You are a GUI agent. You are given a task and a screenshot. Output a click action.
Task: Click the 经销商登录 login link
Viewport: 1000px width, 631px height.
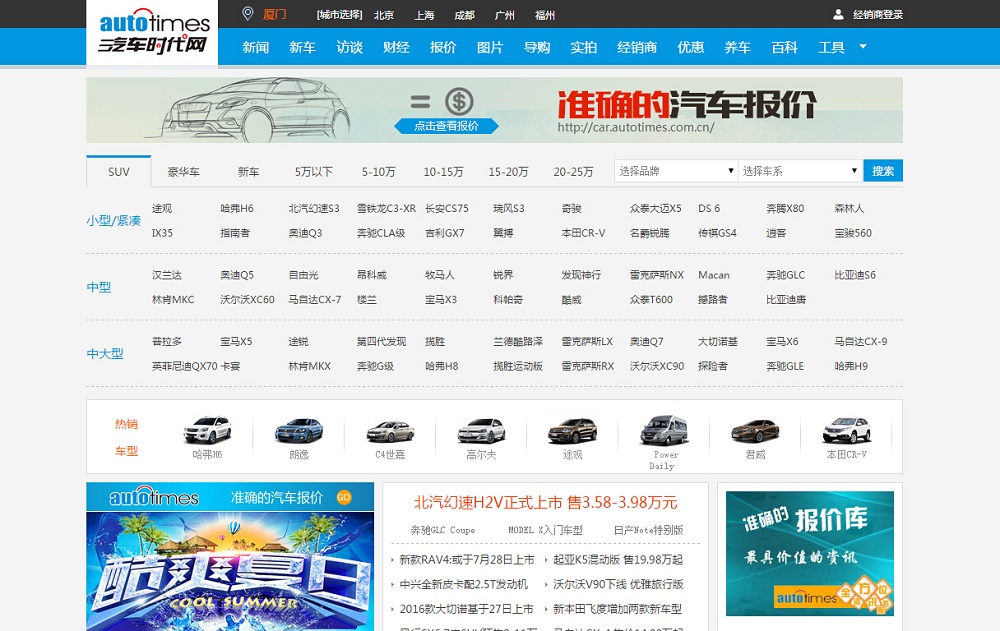[x=878, y=15]
